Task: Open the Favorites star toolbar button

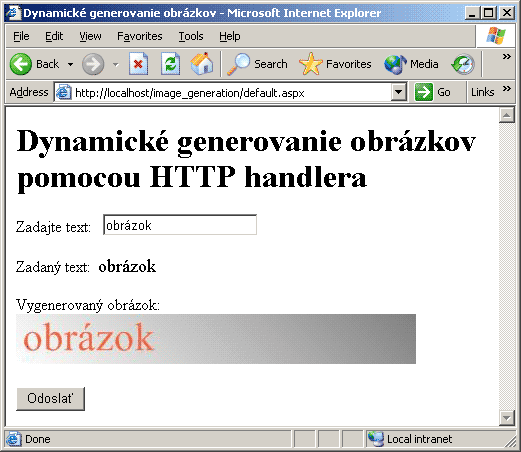Action: tap(335, 64)
